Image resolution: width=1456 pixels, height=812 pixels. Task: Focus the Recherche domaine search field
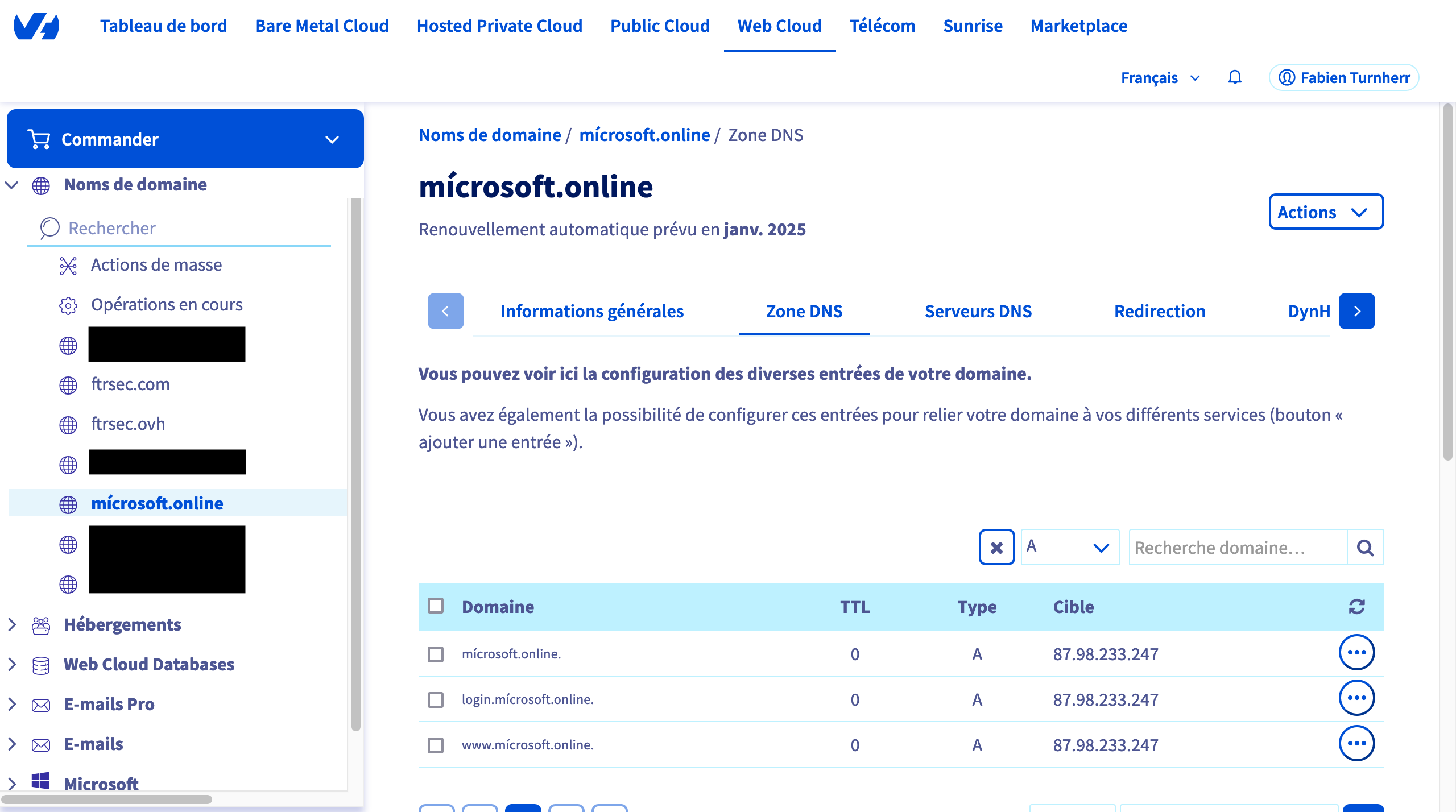pos(1238,547)
